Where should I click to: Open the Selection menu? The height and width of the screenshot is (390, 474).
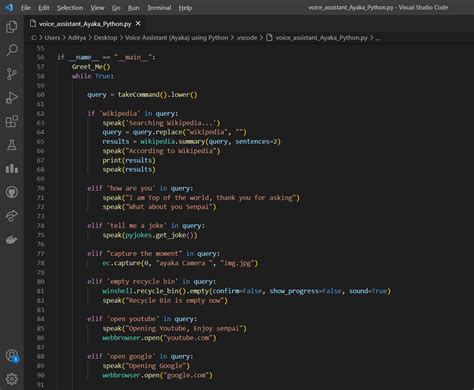70,8
